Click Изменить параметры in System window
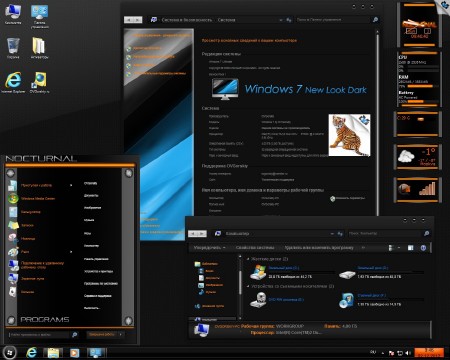The height and width of the screenshot is (360, 450). coord(347,198)
